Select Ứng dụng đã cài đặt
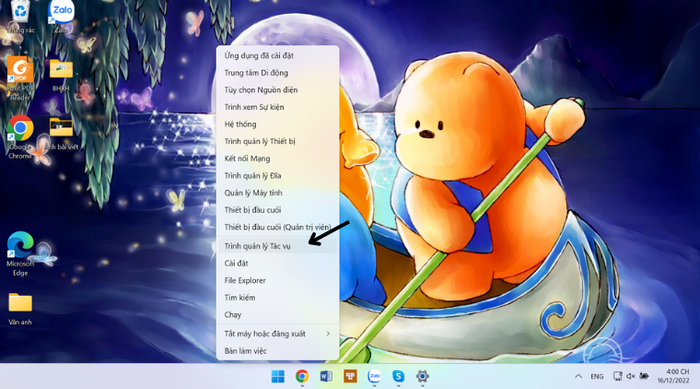This screenshot has width=700, height=389. coord(278,55)
